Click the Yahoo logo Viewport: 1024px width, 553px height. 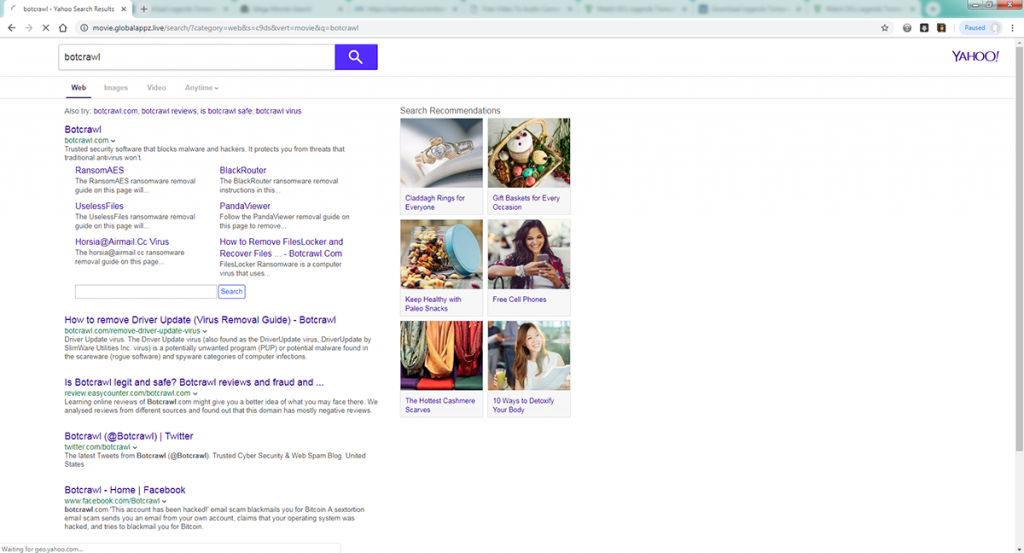pos(975,57)
